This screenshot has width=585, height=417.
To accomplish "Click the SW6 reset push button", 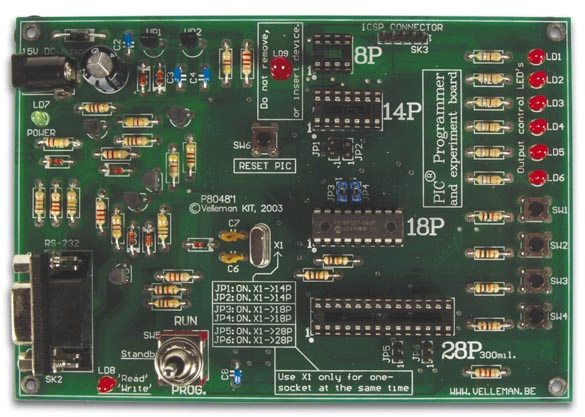I will coord(265,140).
